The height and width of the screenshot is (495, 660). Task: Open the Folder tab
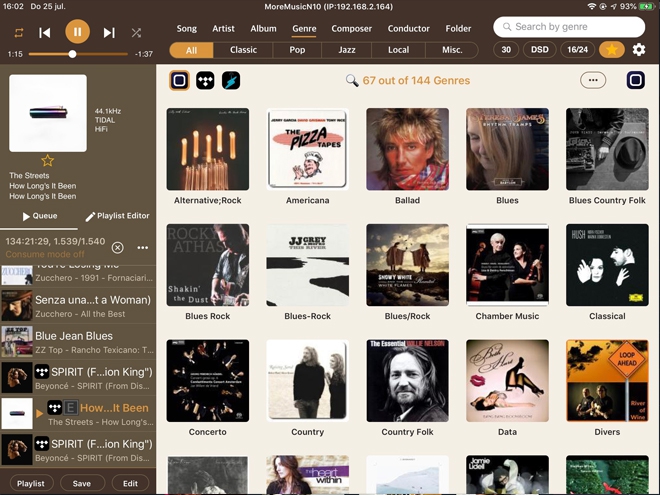coord(458,29)
